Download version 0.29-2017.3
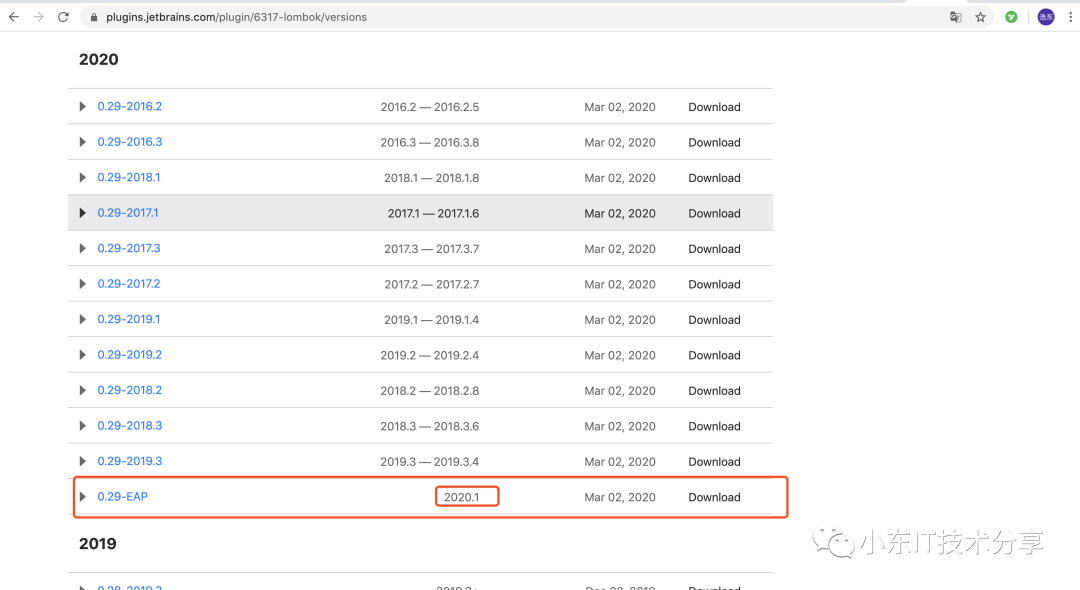 714,249
